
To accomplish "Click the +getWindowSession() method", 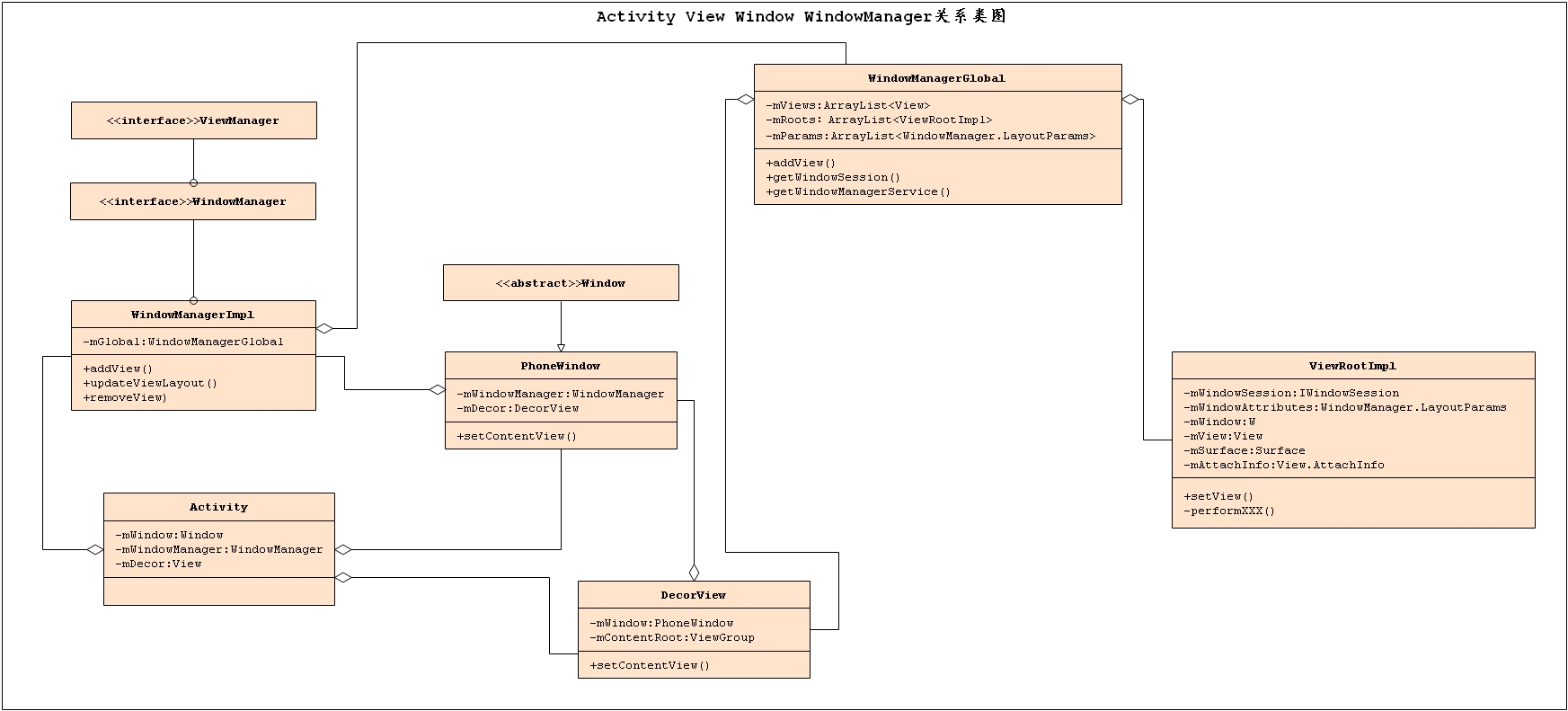I will 833,177.
